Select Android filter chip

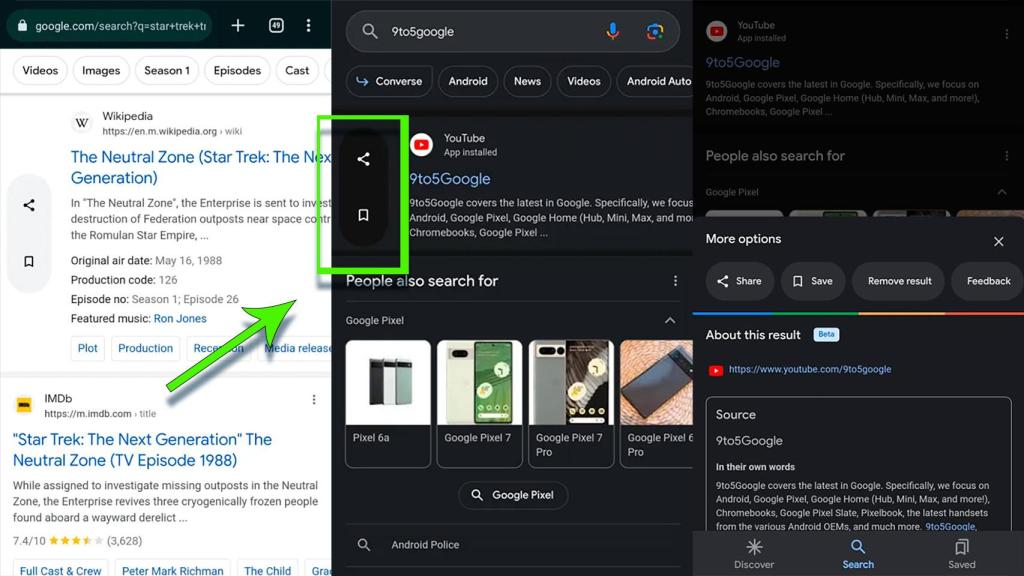pos(468,82)
